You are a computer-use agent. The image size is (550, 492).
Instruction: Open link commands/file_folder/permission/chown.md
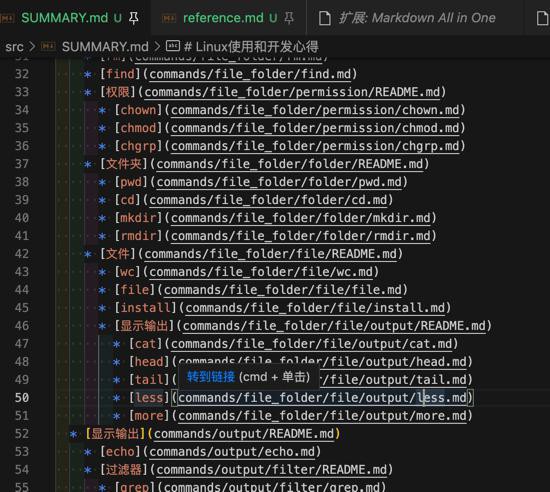click(x=315, y=110)
